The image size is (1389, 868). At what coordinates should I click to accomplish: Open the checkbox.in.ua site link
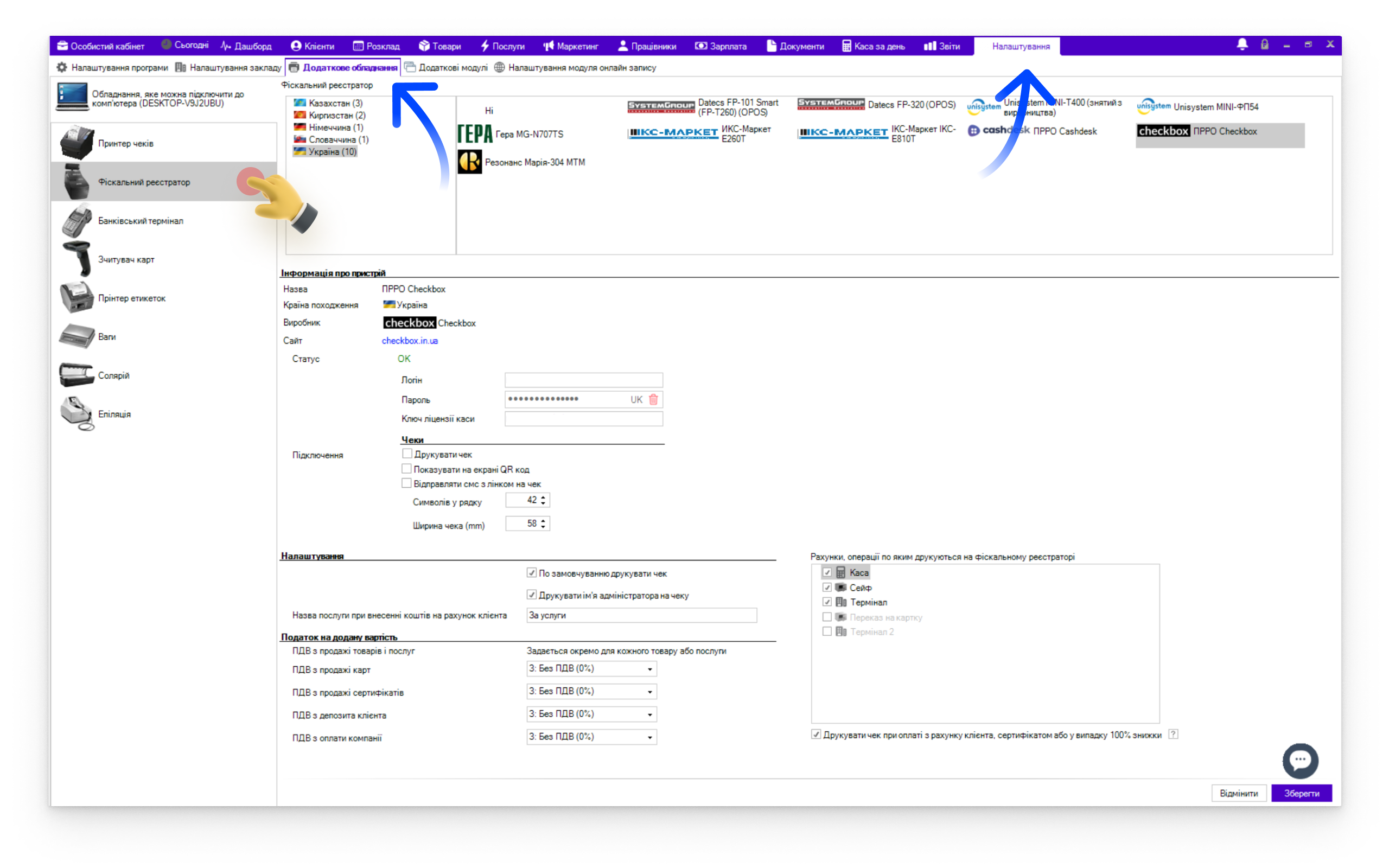(410, 341)
